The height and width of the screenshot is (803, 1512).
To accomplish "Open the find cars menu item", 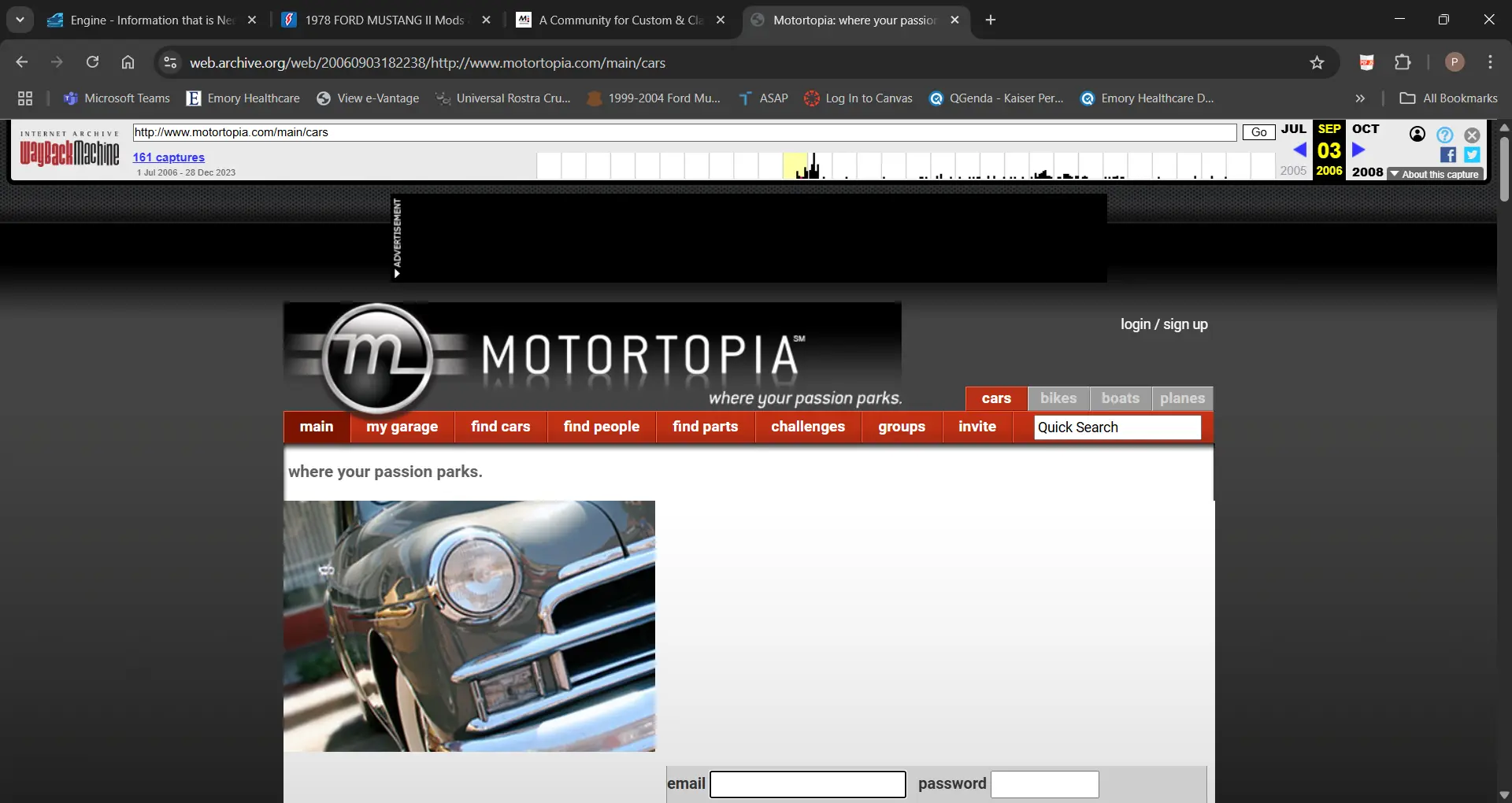I will 501,427.
